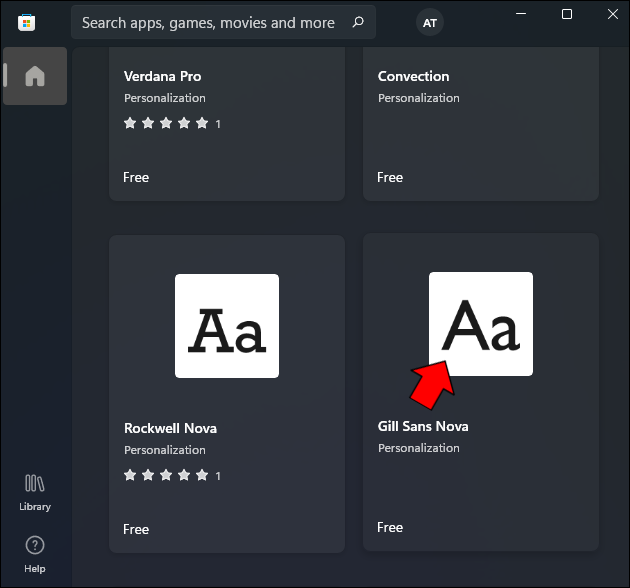Click the Verdana Pro star rating
630x588 pixels.
(166, 124)
